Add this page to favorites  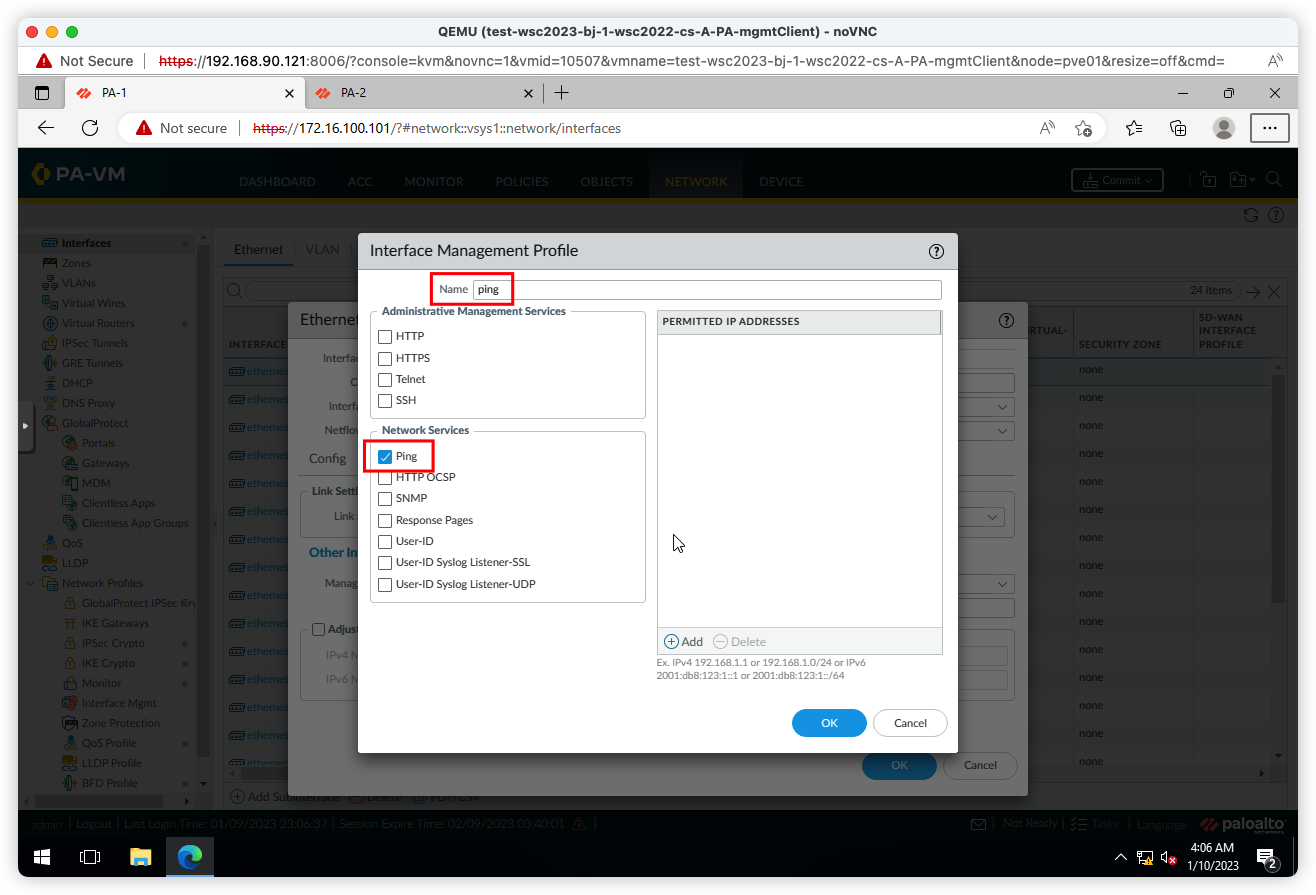coord(1083,128)
